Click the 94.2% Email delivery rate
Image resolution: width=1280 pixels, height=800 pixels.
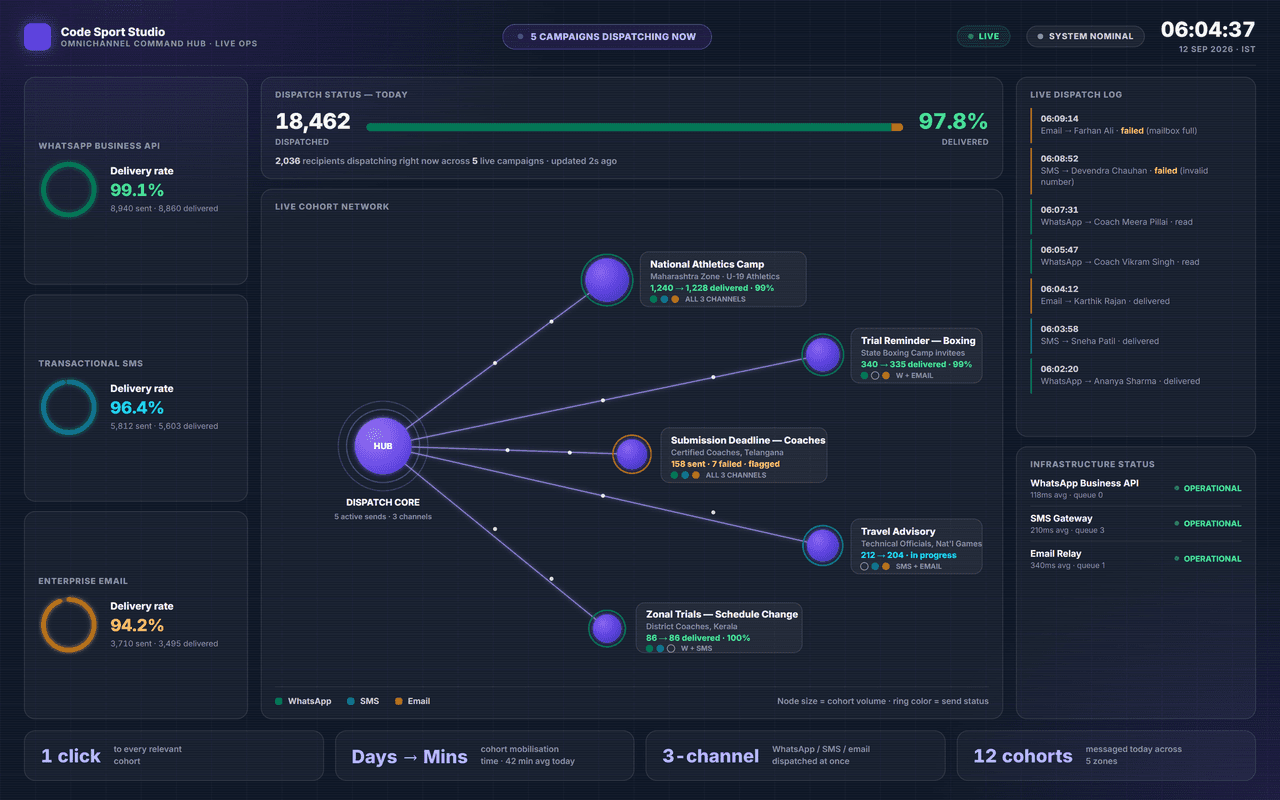tap(137, 625)
